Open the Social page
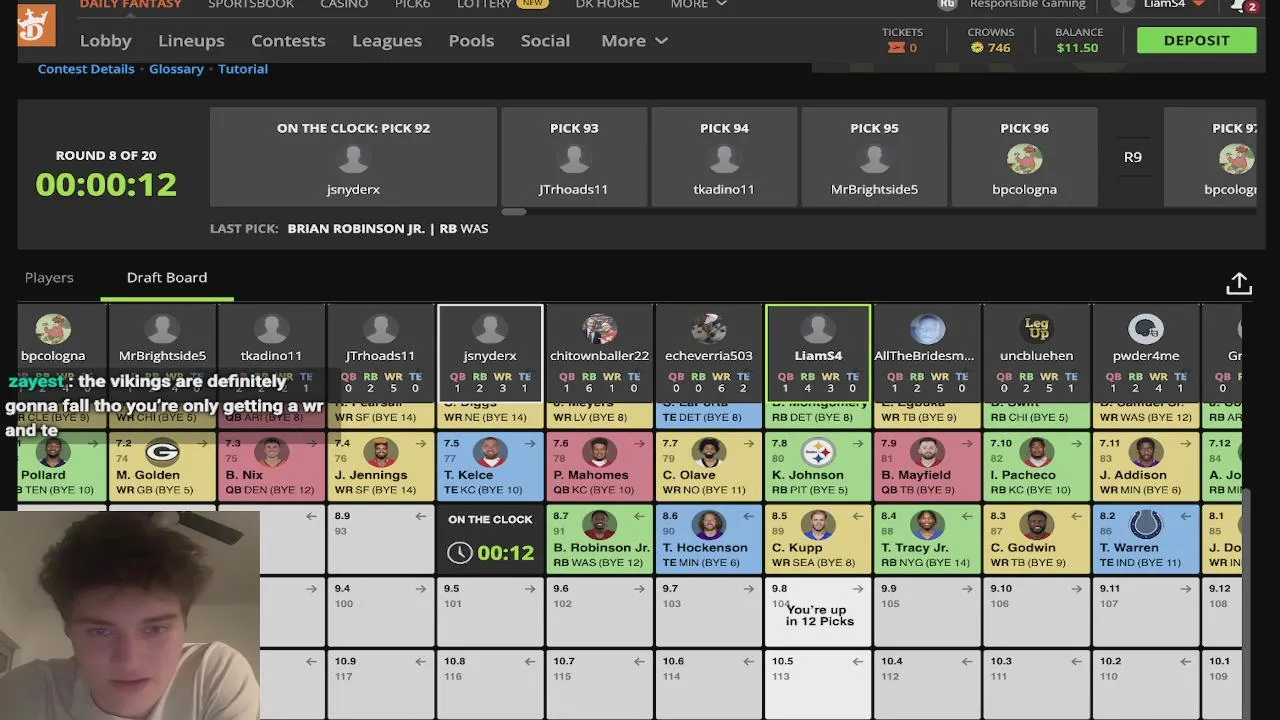Screen dimensions: 1280x720 (545, 41)
